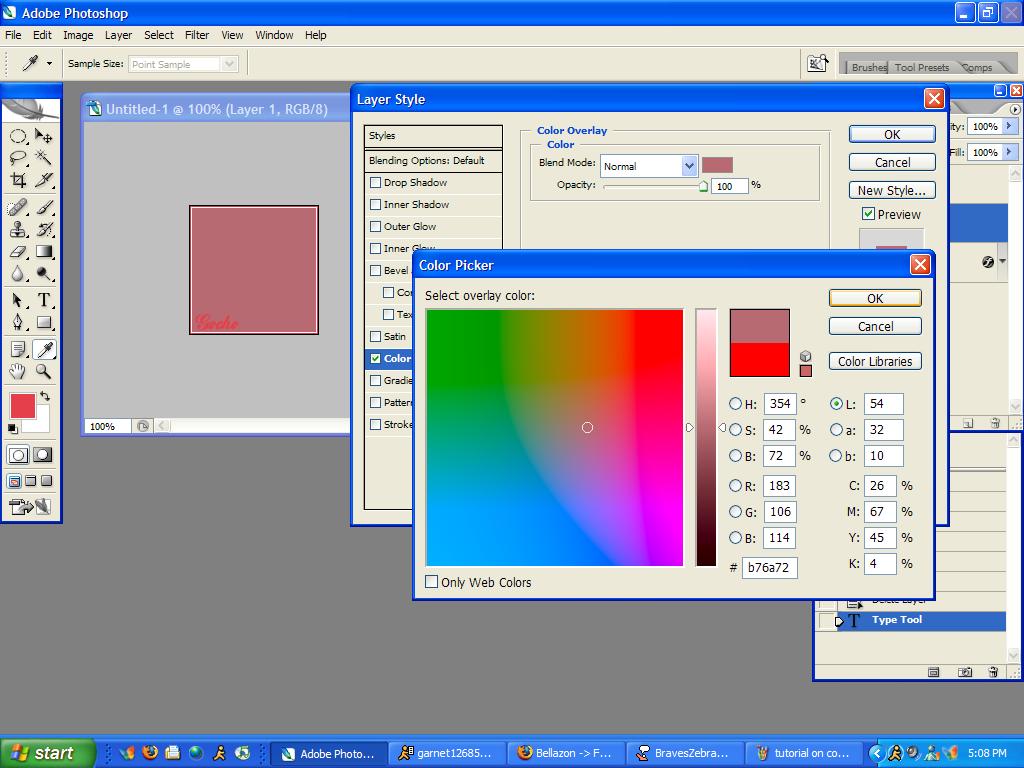Select the Zoom magnifier tool
1024x768 pixels.
44,372
